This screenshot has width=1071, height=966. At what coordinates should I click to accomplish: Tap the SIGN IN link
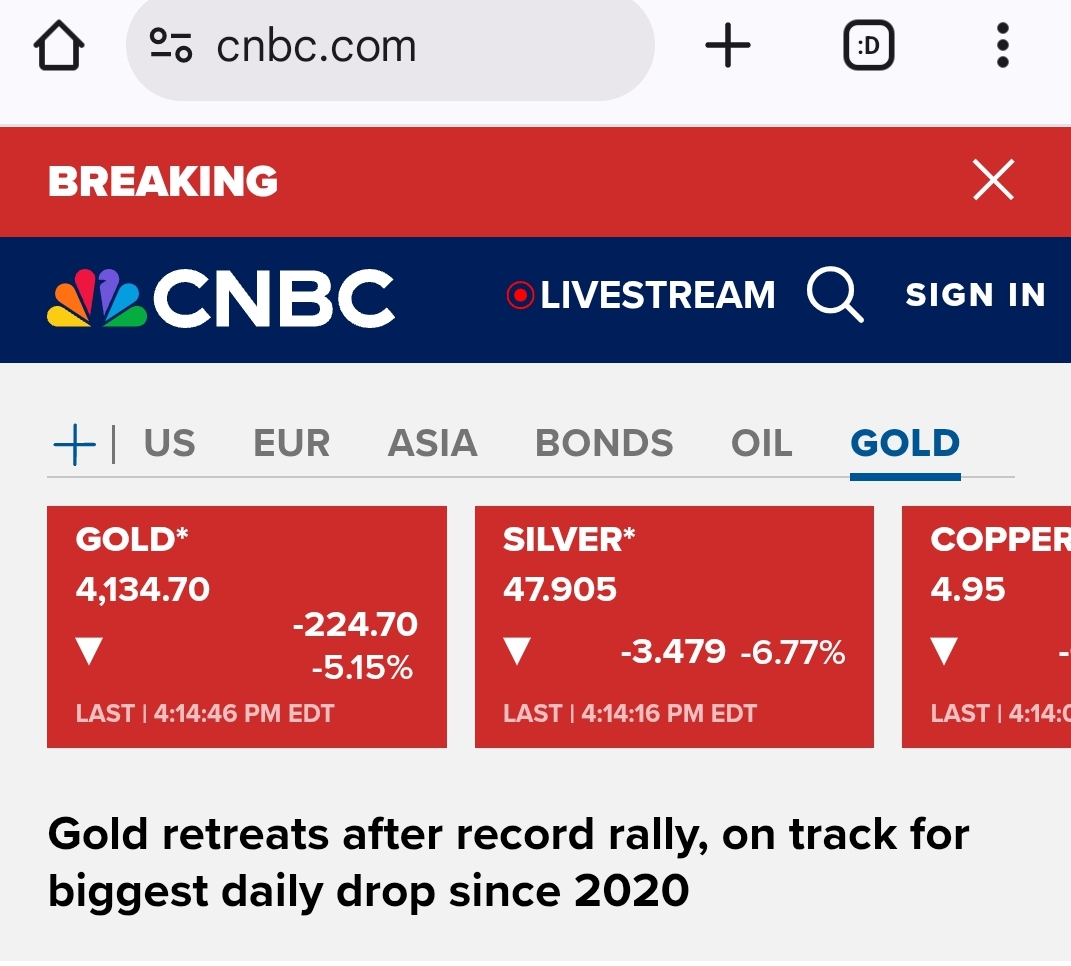(975, 296)
